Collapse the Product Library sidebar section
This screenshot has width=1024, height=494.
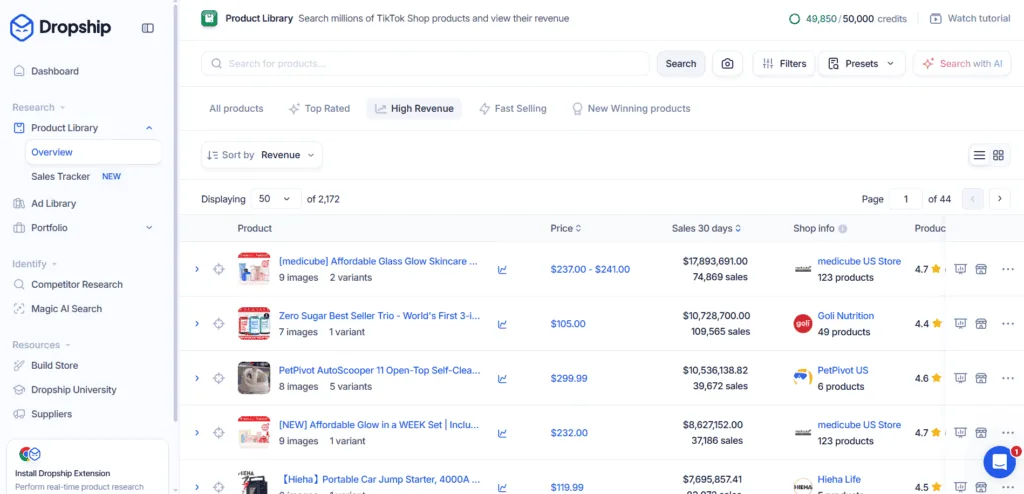coord(149,128)
